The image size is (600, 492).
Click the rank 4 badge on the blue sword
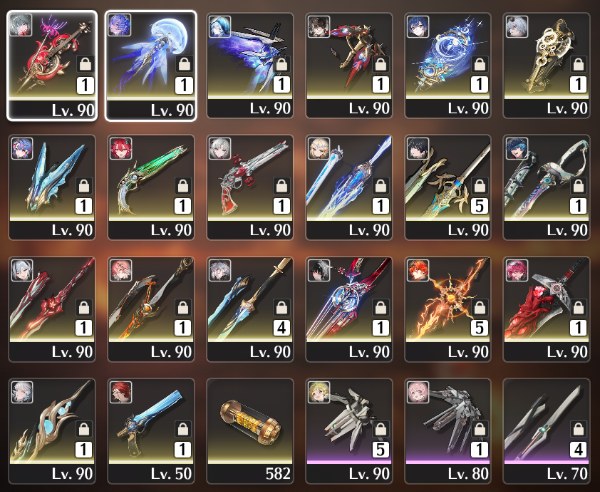coord(282,328)
